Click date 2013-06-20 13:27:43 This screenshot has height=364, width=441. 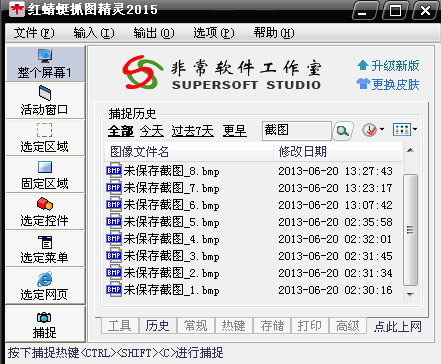tap(336, 171)
